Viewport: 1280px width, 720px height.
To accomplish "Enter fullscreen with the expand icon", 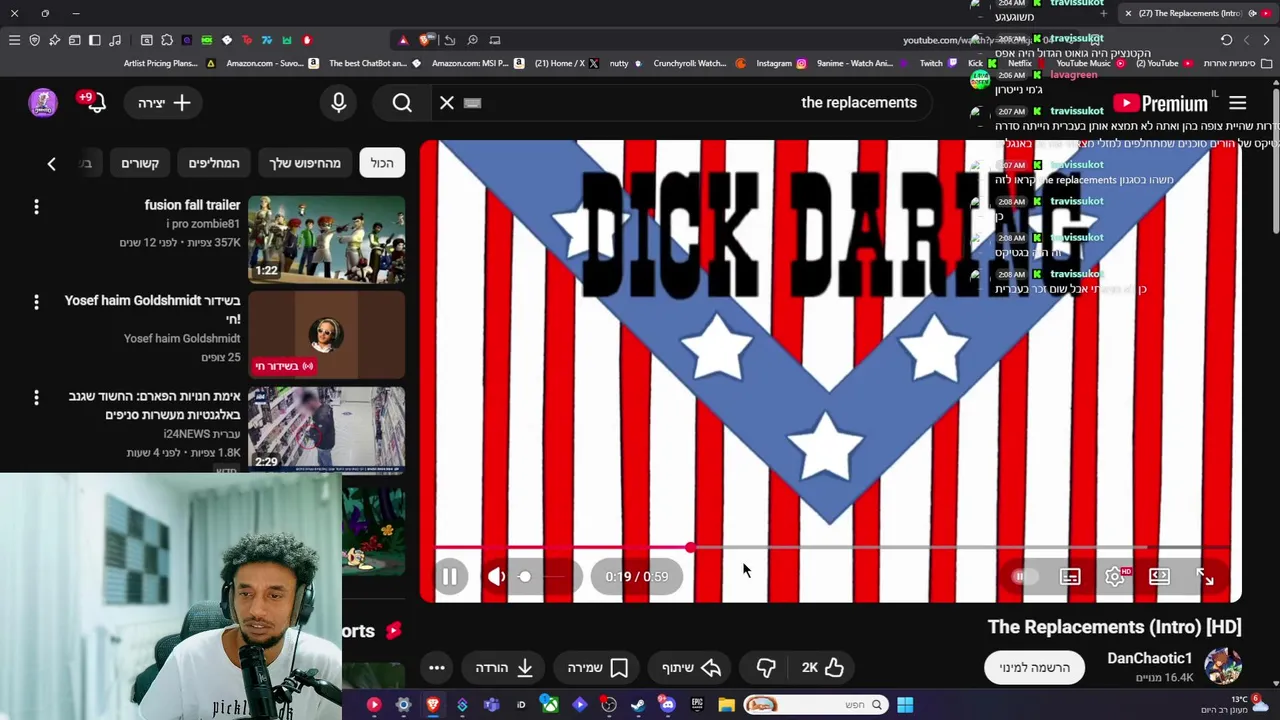I will pos(1205,577).
